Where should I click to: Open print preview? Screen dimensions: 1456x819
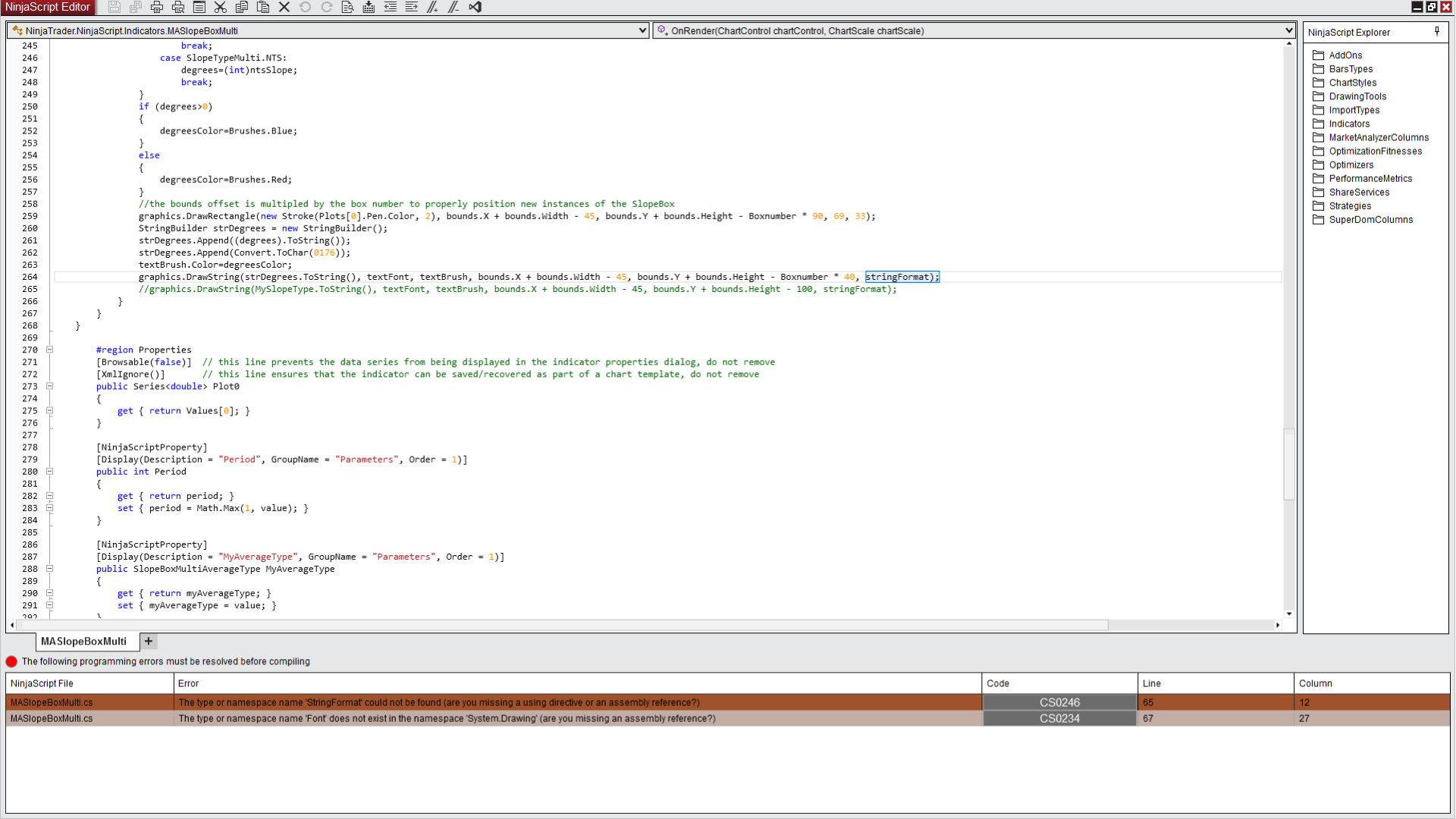(178, 7)
